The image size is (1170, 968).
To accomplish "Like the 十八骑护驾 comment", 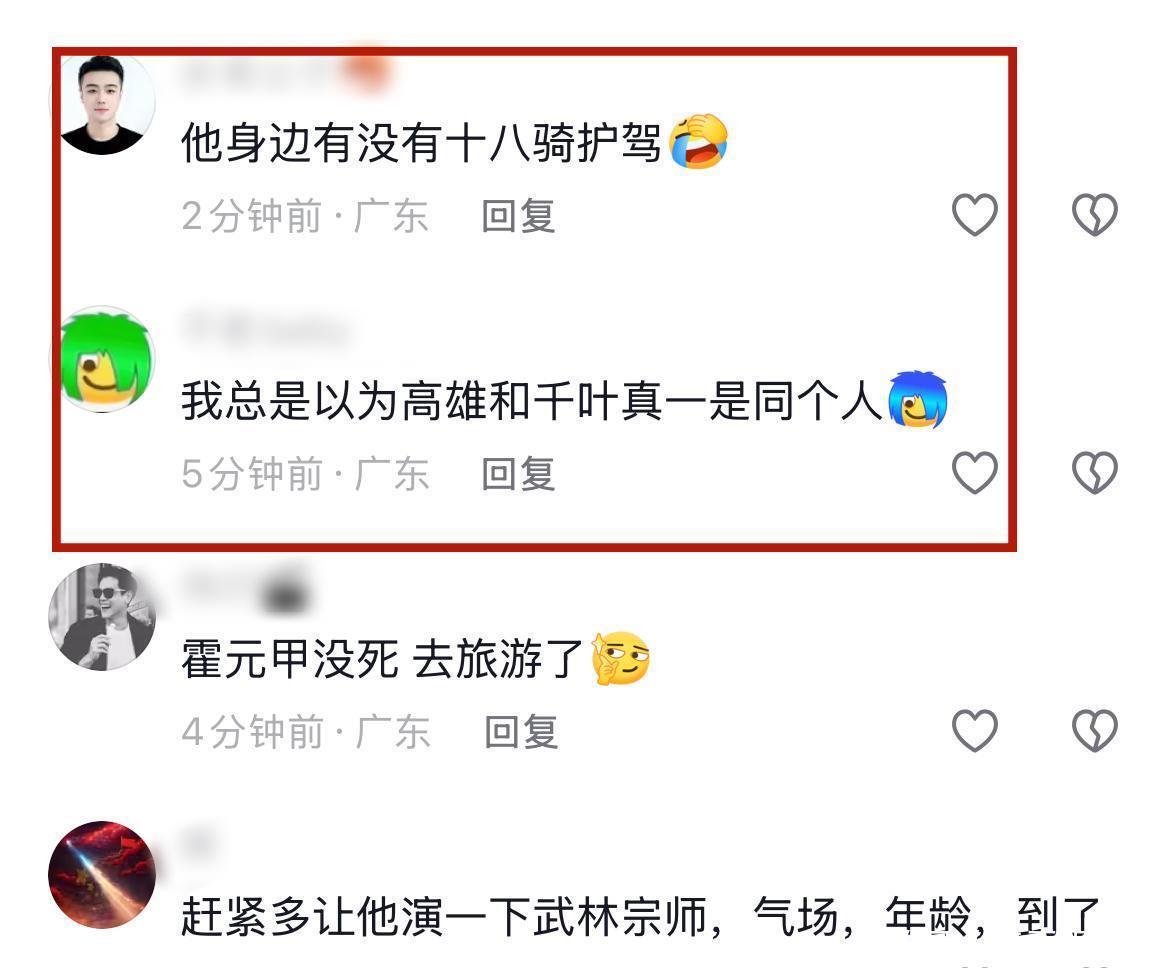I will pos(975,215).
